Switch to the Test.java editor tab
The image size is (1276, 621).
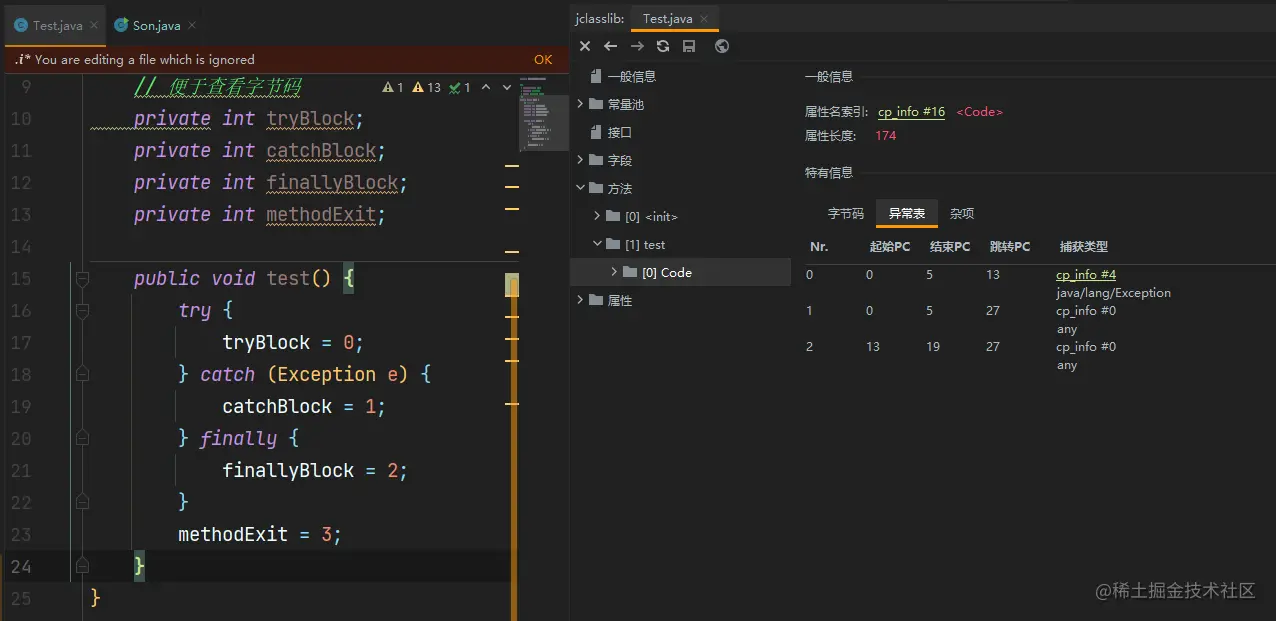[57, 25]
